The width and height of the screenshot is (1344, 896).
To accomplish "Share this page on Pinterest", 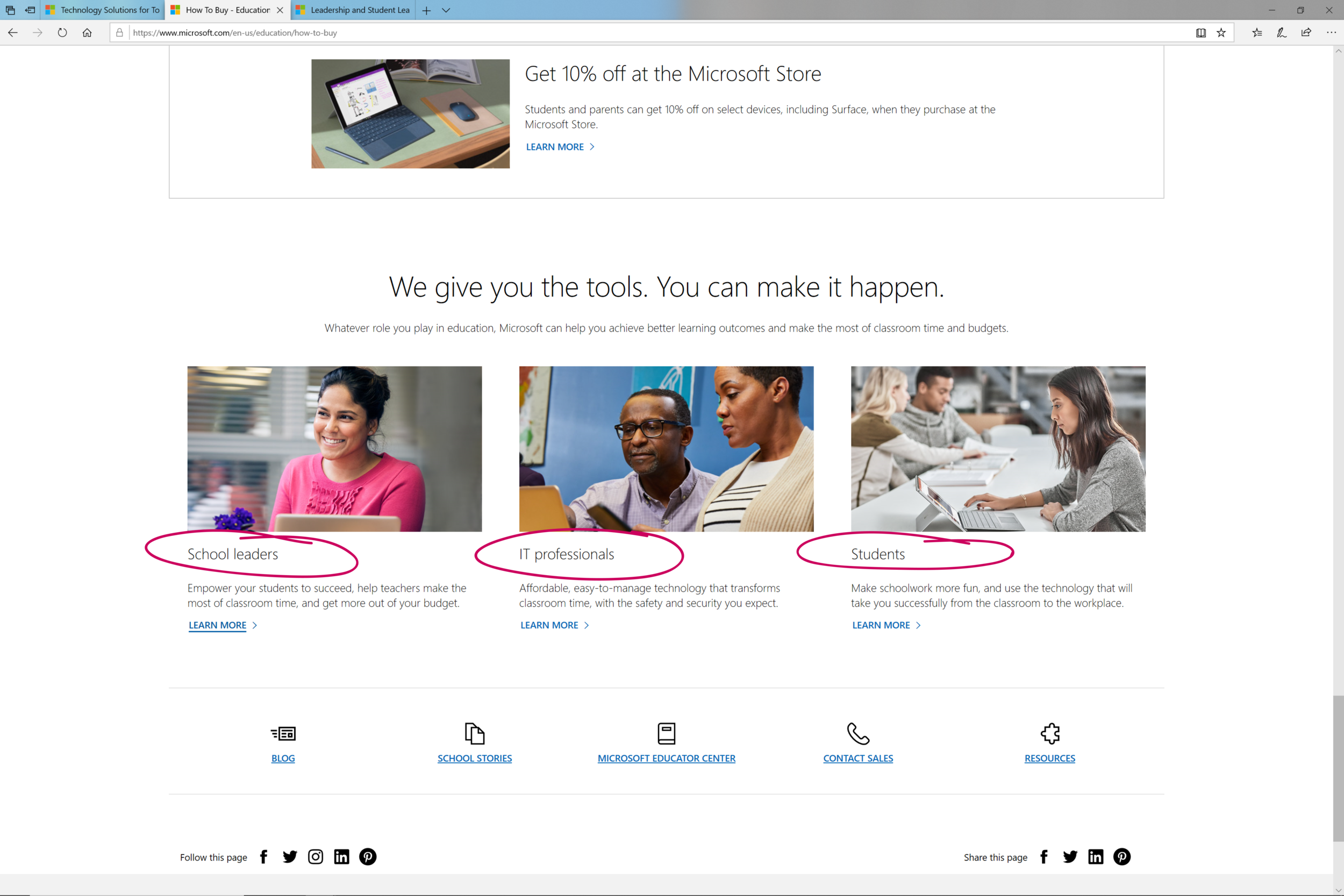I will tap(1122, 857).
